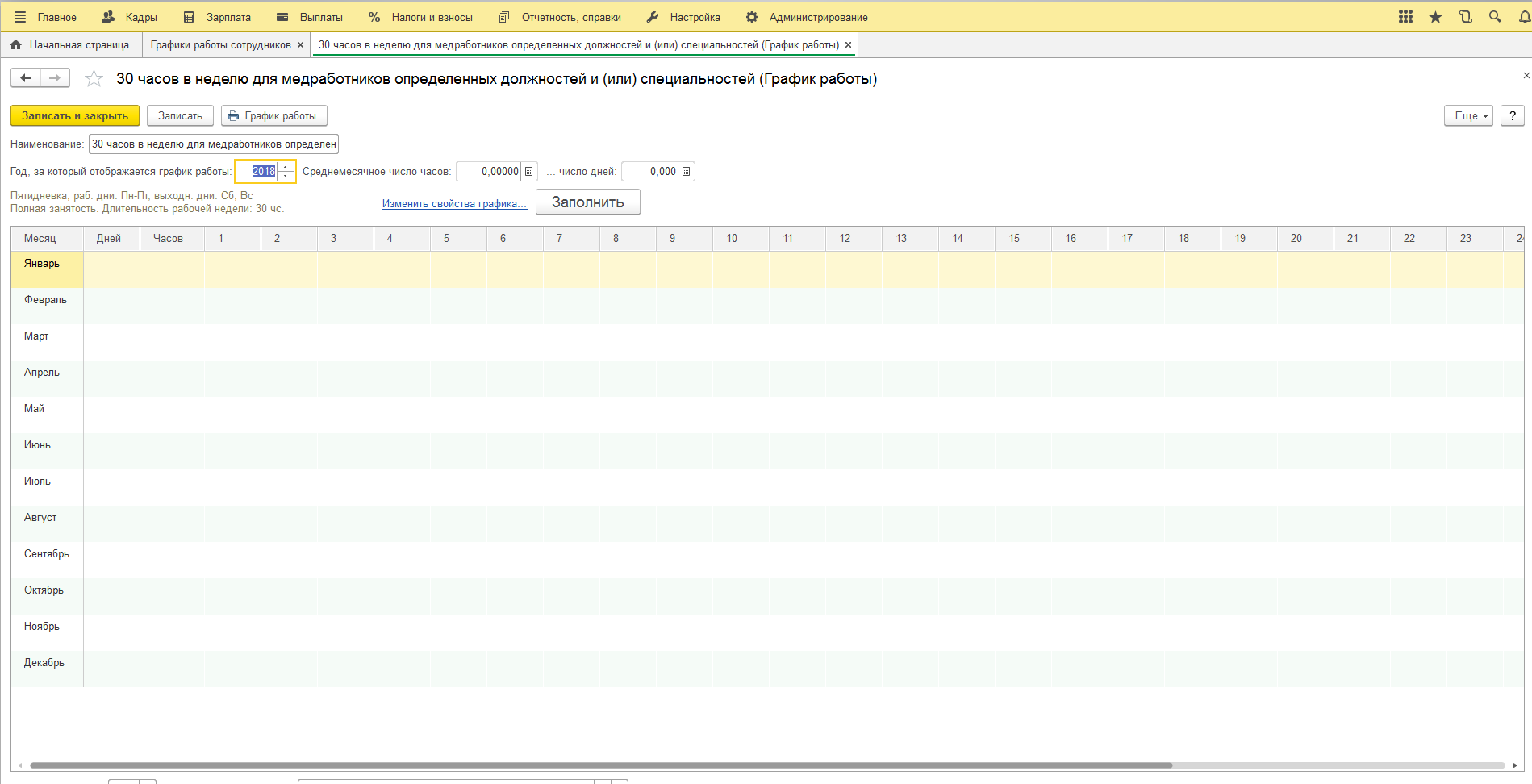Click Изменить свойства графика link
1532x784 pixels.
point(454,204)
